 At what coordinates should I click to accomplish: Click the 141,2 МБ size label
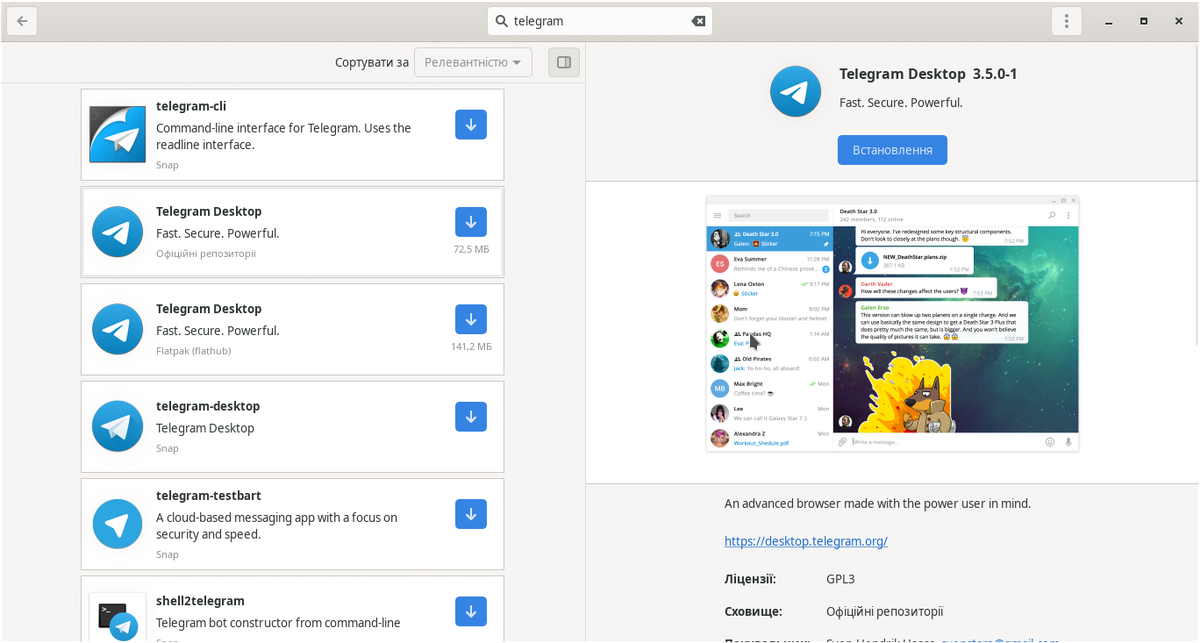point(471,346)
